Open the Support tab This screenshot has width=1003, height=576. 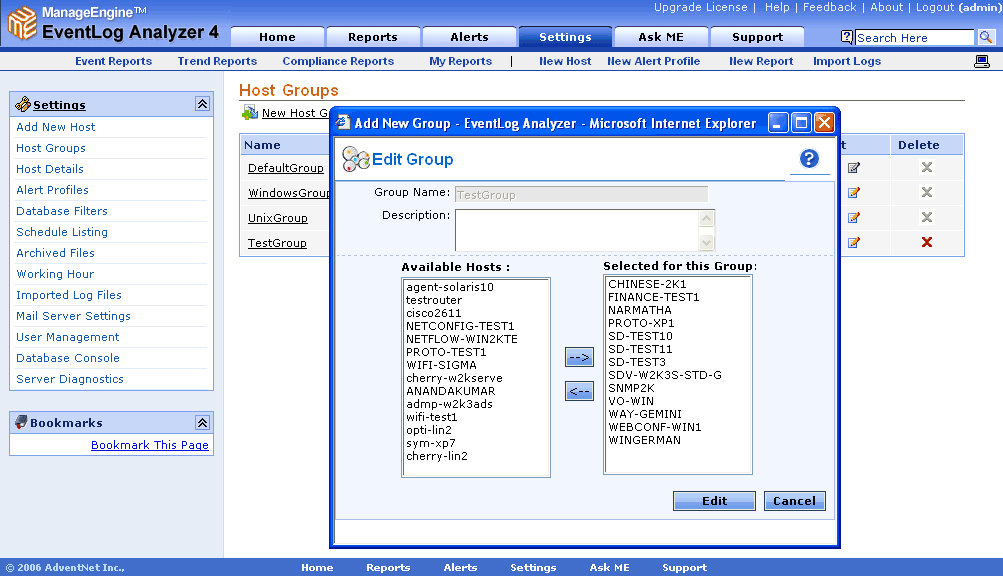click(x=757, y=37)
